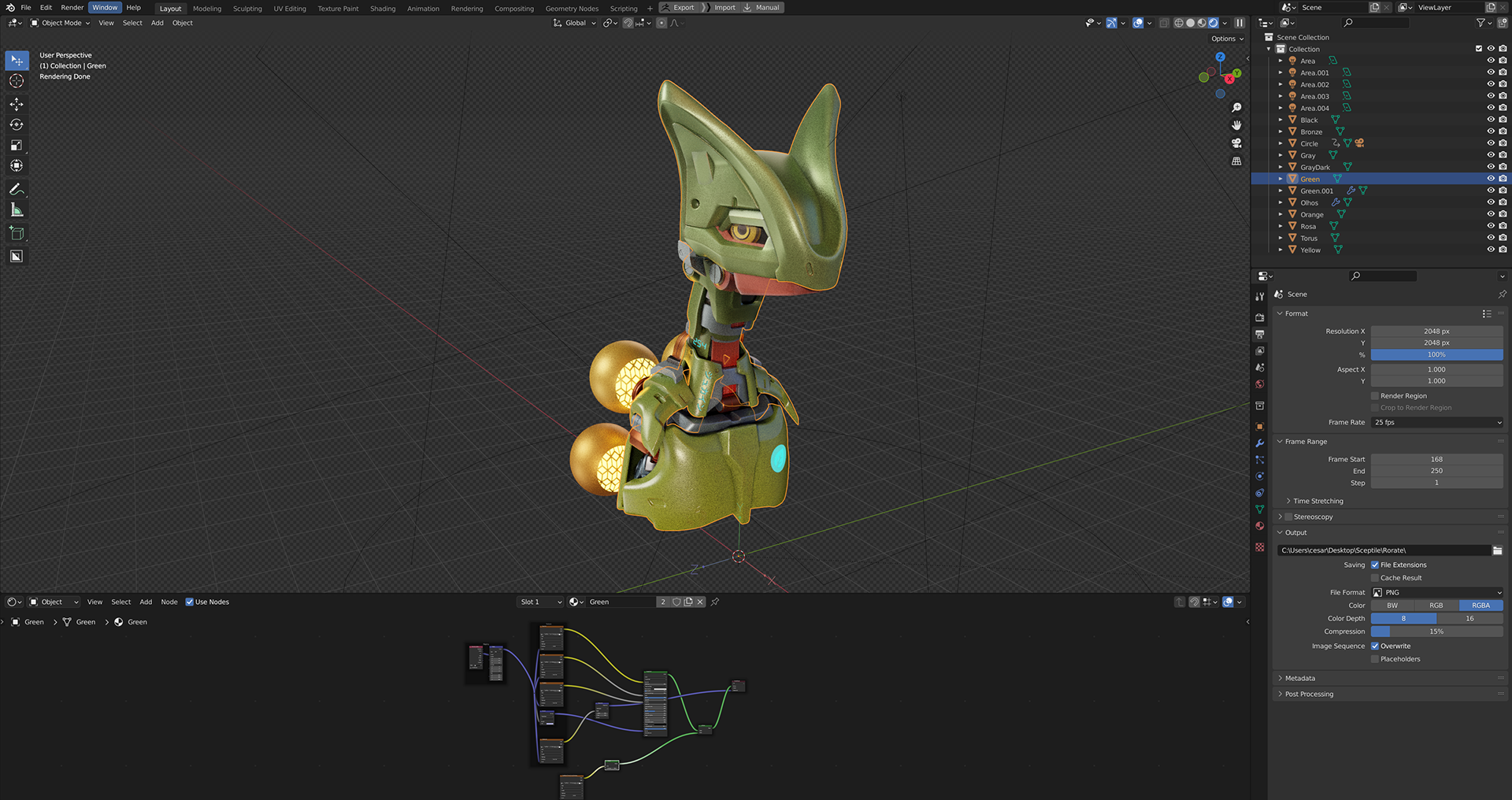This screenshot has width=1512, height=800.
Task: Uncheck Use Nodes in the node editor
Action: click(190, 602)
